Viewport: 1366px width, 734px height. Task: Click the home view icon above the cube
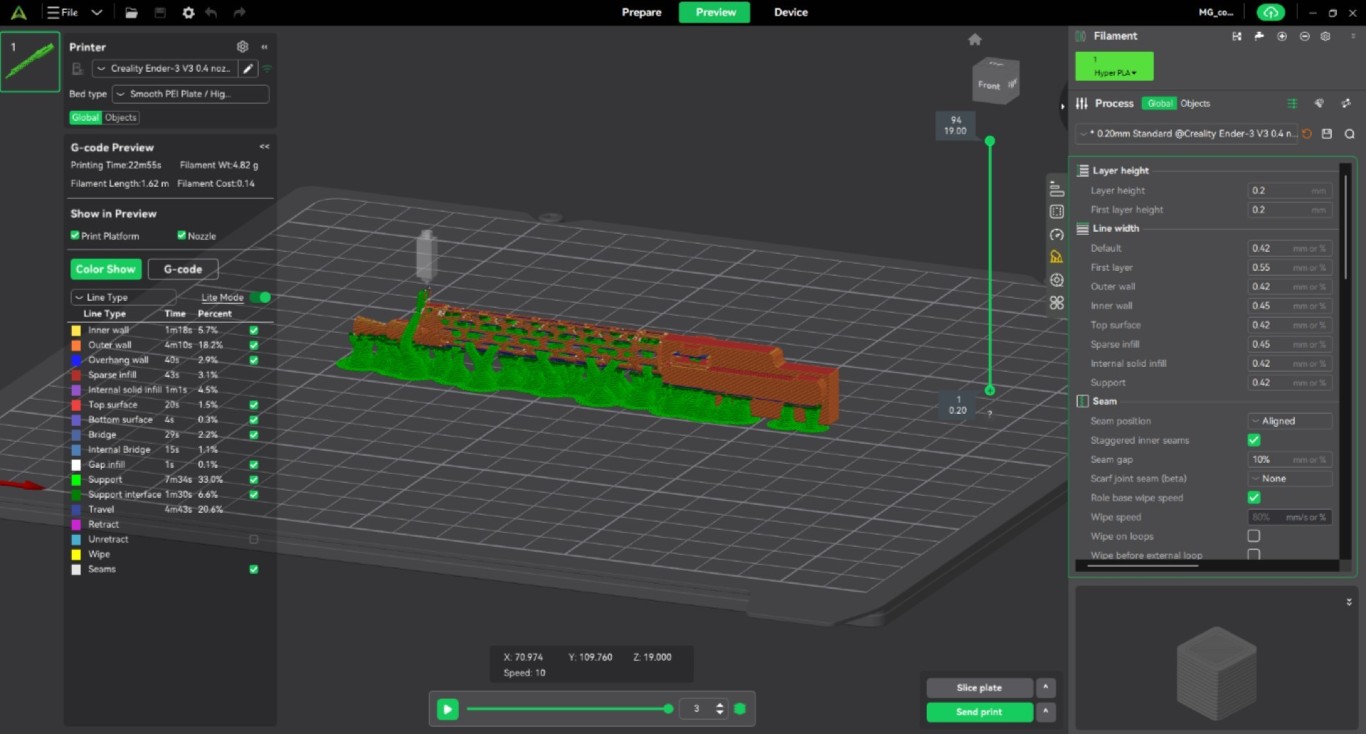(975, 40)
